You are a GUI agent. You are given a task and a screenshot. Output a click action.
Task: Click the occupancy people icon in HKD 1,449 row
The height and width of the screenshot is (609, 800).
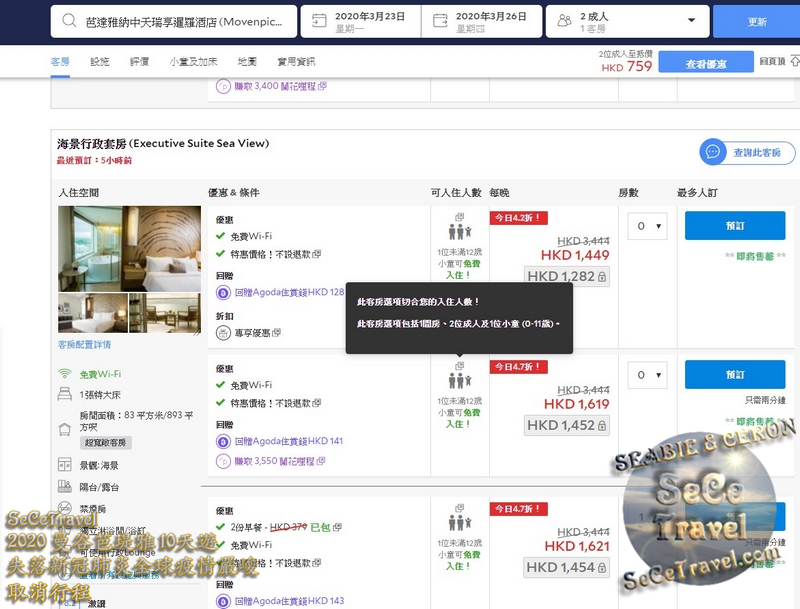coord(460,232)
